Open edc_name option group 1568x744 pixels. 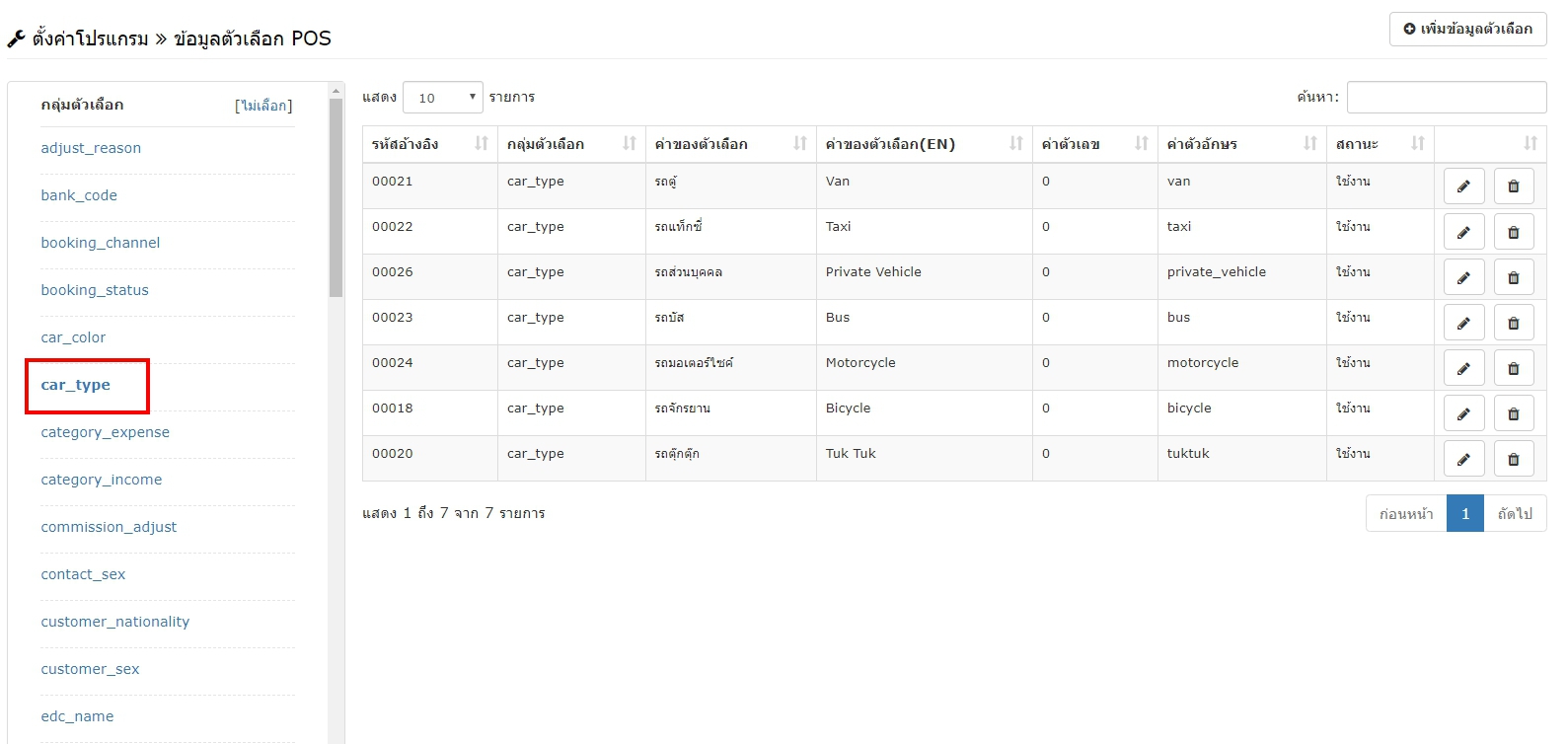coord(77,716)
